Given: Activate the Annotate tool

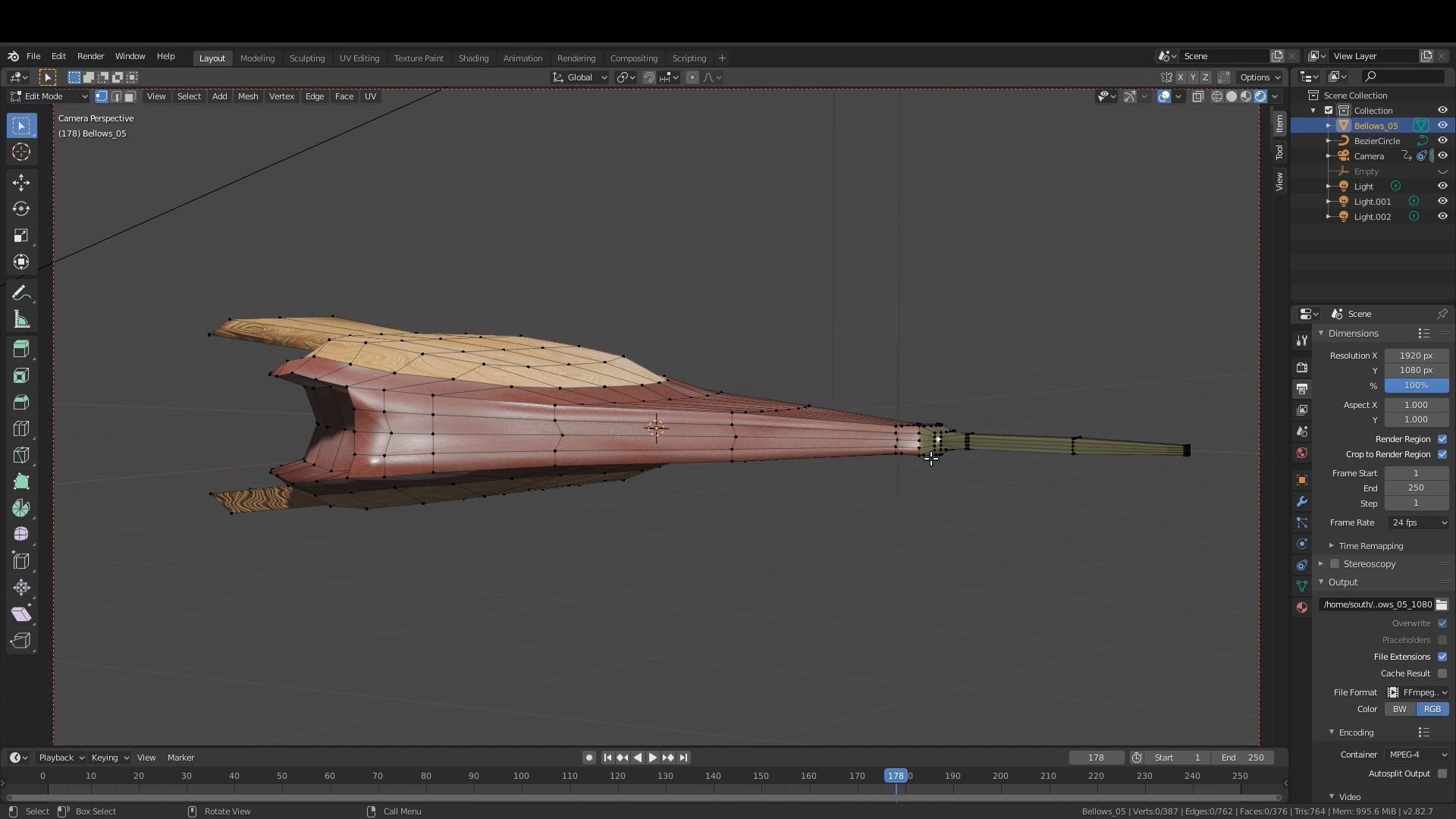Looking at the screenshot, I should click(20, 292).
